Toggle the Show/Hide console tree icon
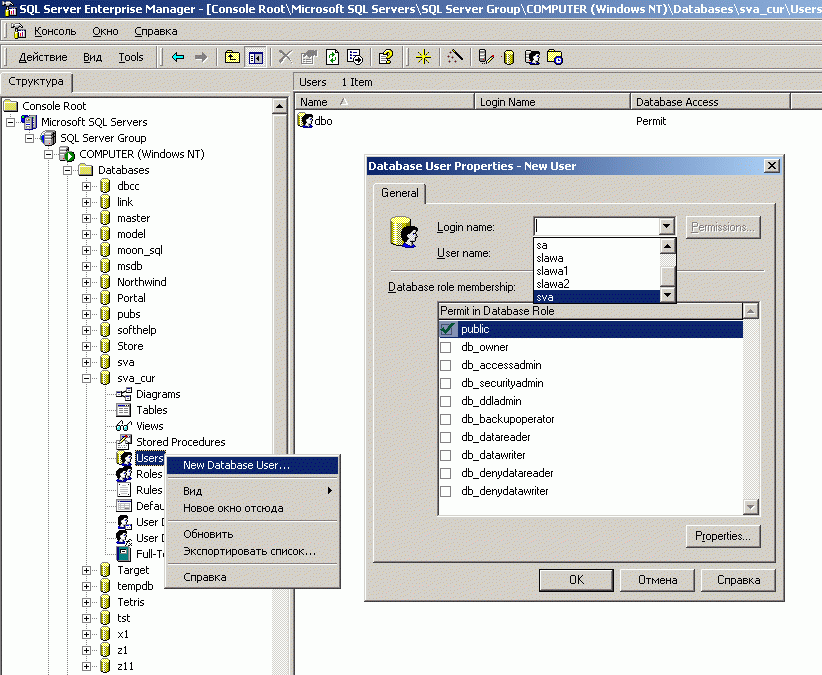The height and width of the screenshot is (675, 822). [x=256, y=57]
